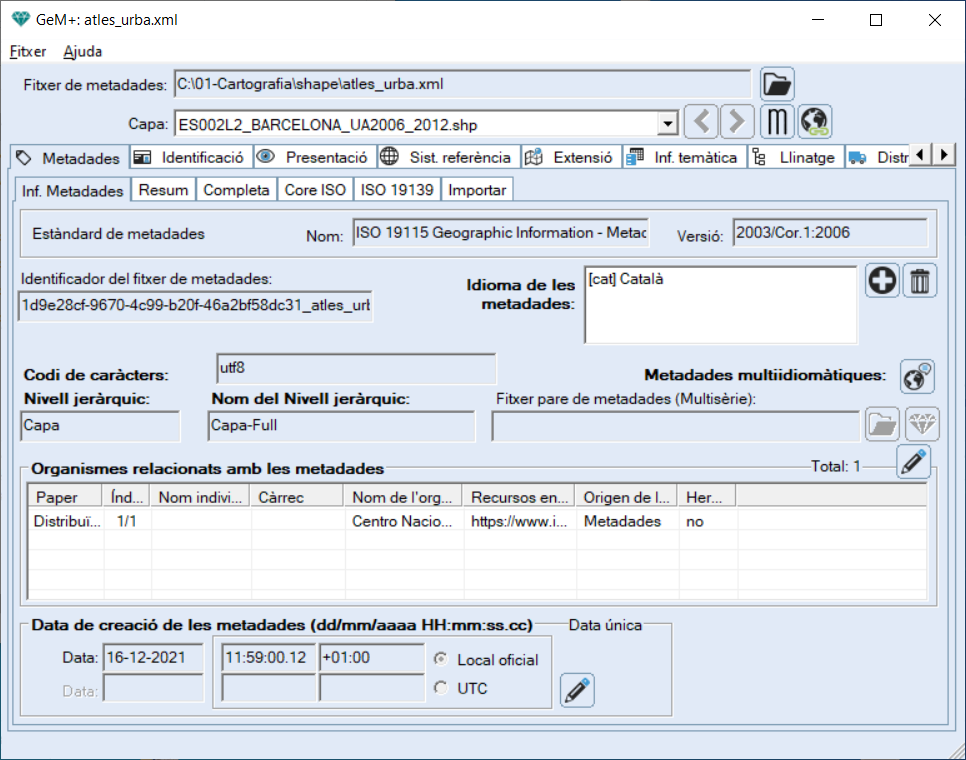Viewport: 966px width, 760px height.
Task: Click the diamond icon beside parent file
Action: pyautogui.click(x=922, y=424)
